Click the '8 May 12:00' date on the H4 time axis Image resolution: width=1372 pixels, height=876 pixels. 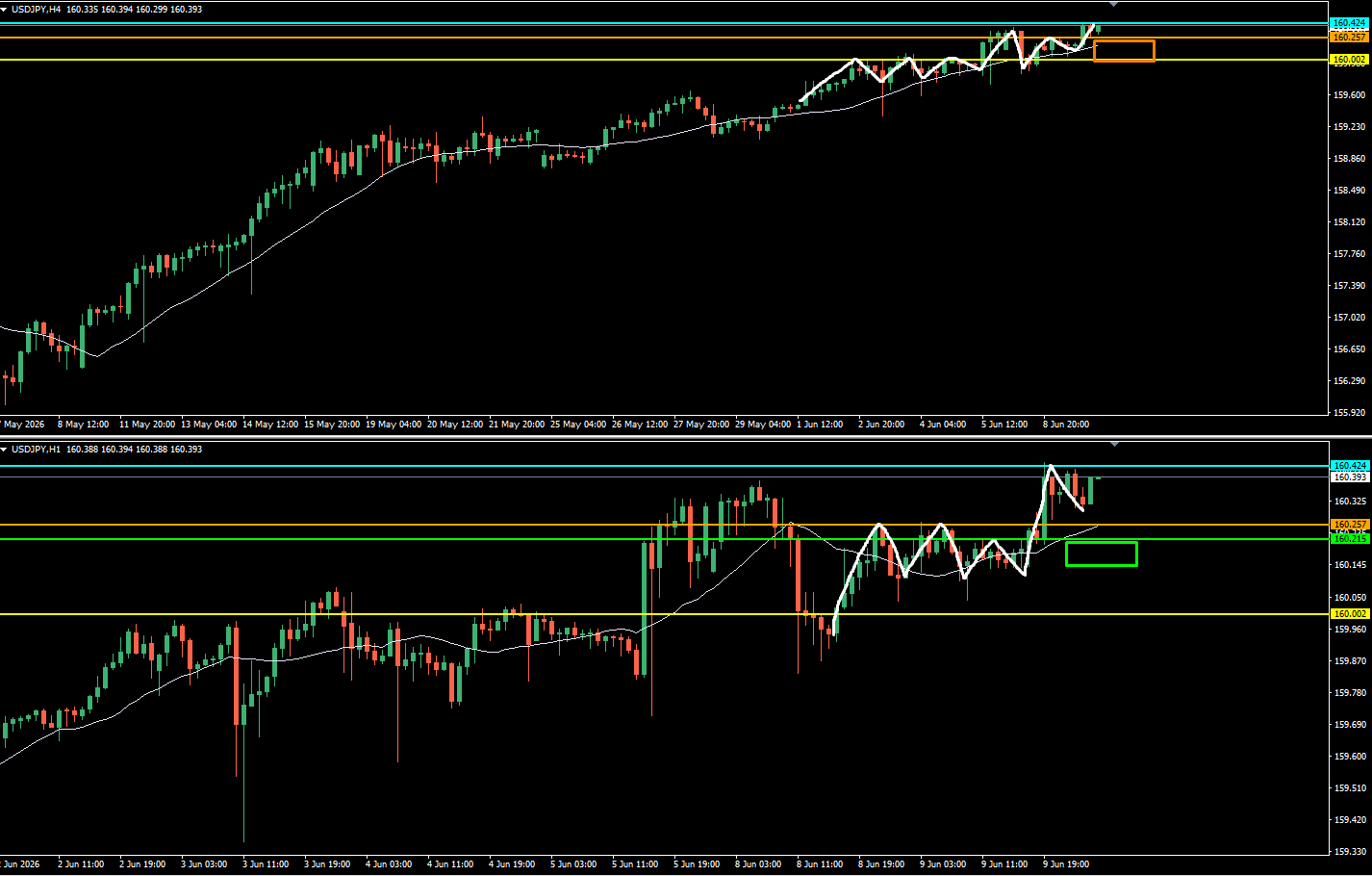pyautogui.click(x=84, y=425)
